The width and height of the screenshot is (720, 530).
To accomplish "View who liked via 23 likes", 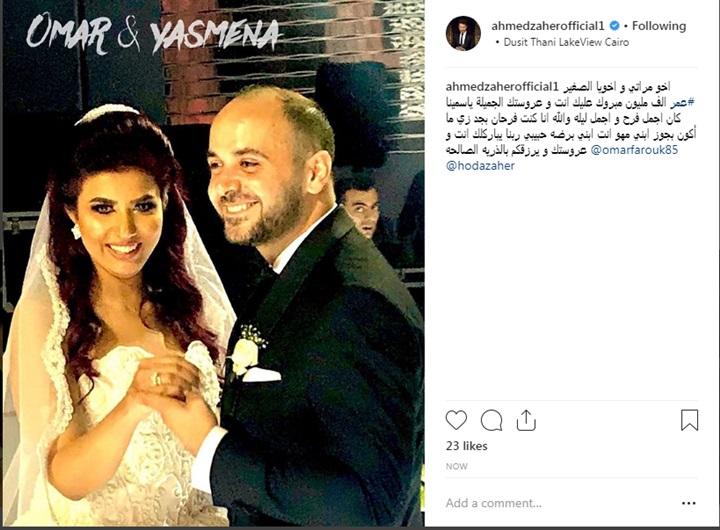I will pos(467,446).
